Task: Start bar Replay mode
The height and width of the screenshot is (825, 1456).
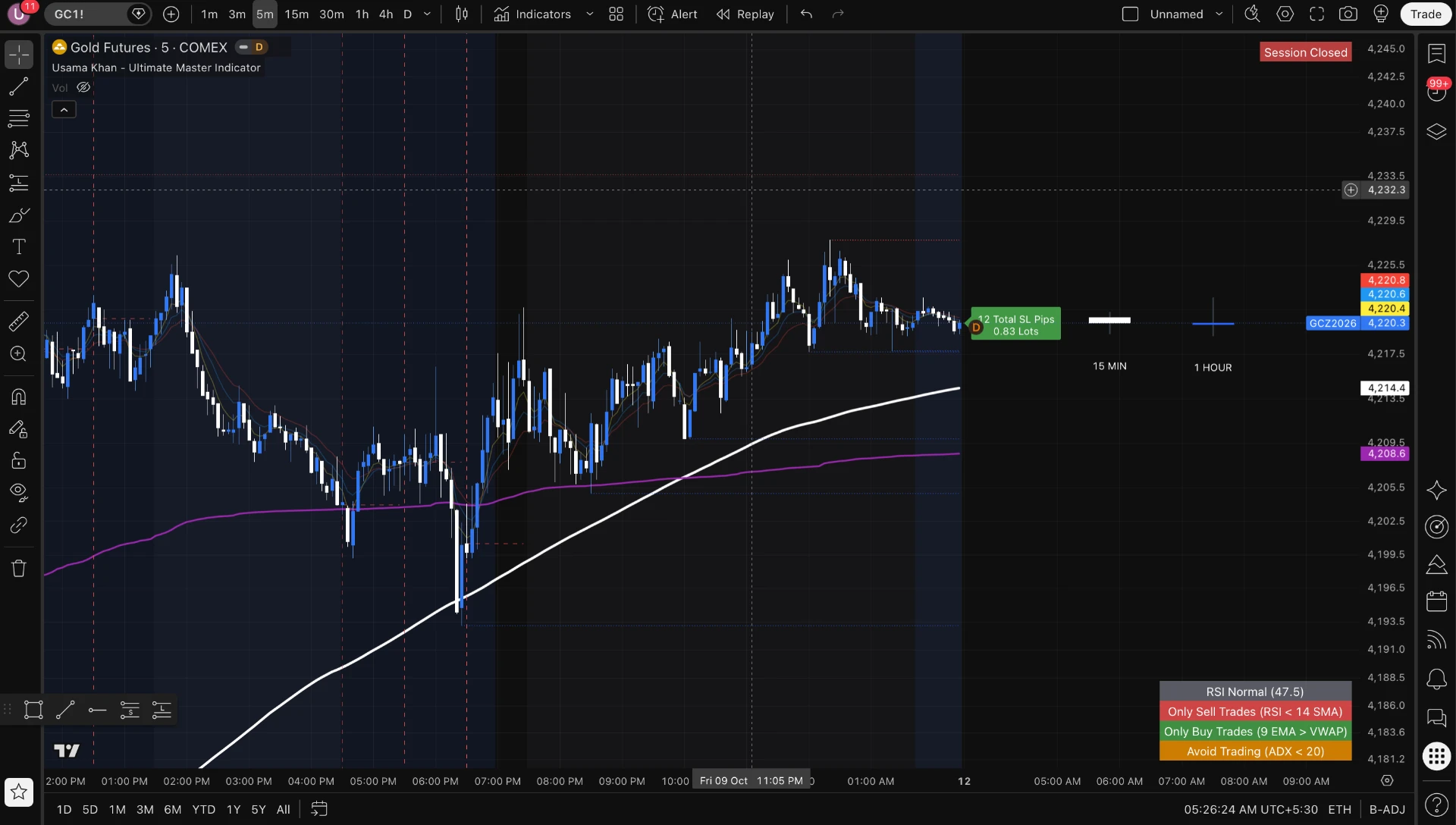Action: [745, 14]
